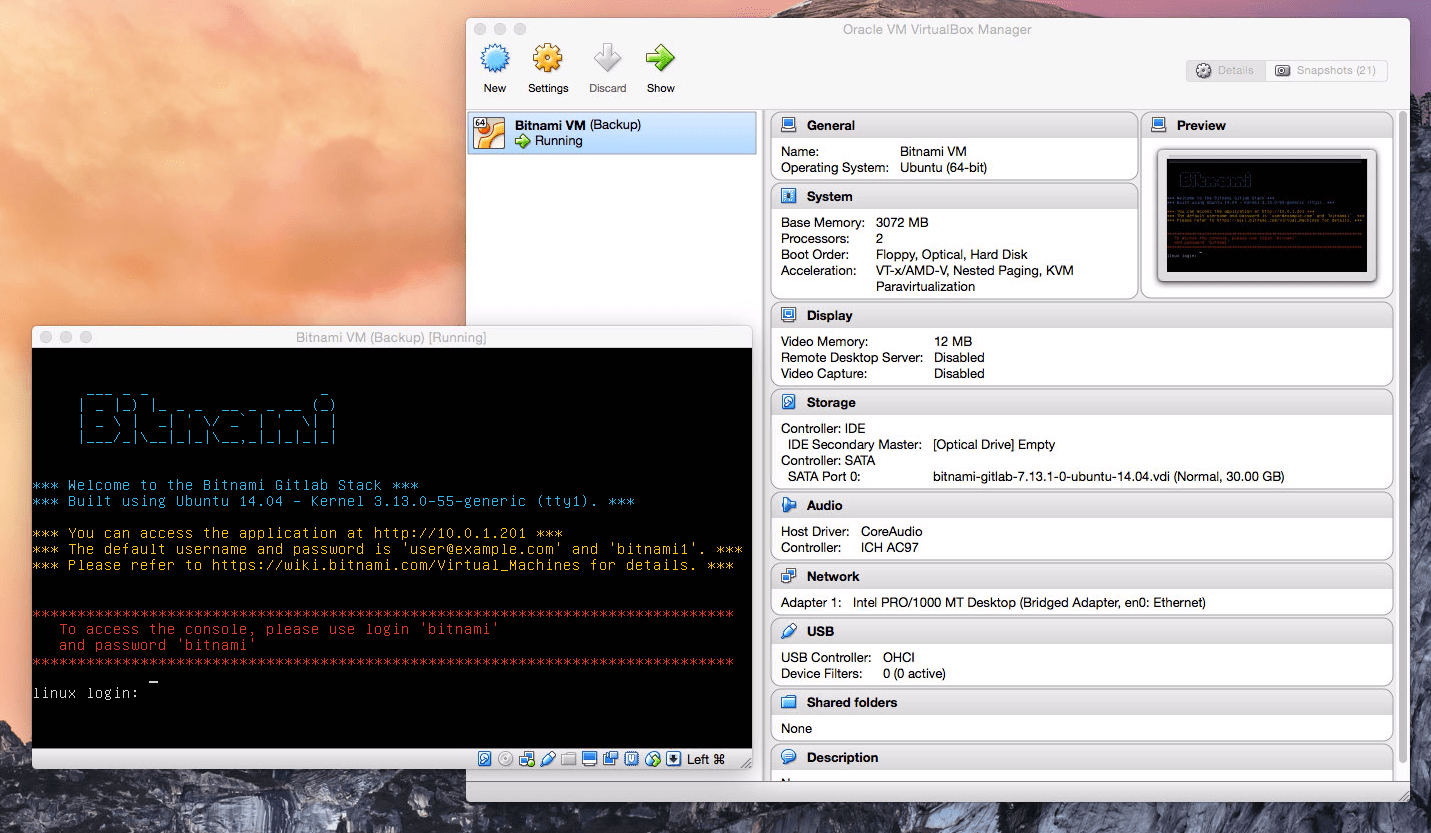Click the hard disk activity status icon
The image size is (1431, 833).
(x=485, y=759)
